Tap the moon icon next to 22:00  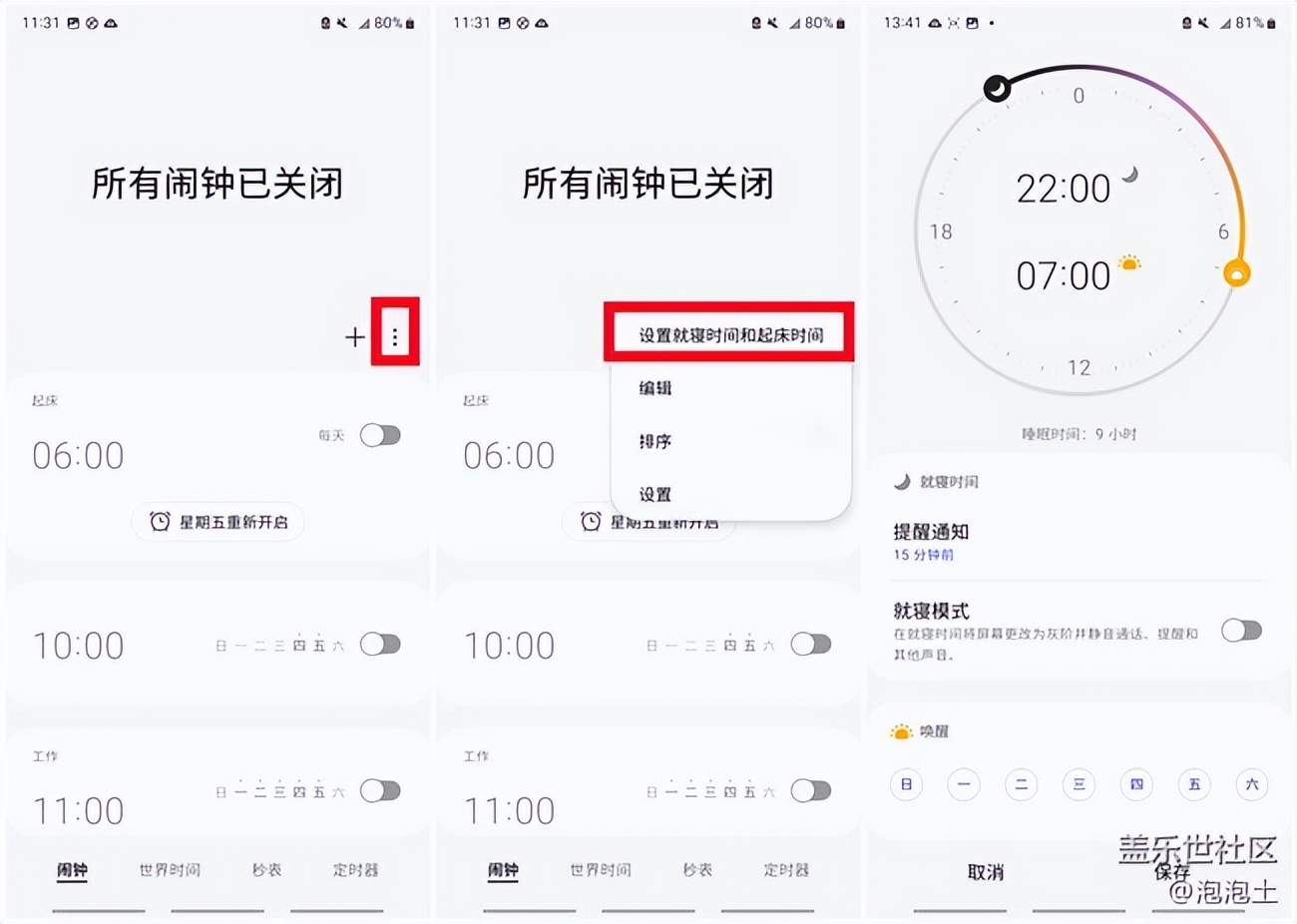(1129, 175)
